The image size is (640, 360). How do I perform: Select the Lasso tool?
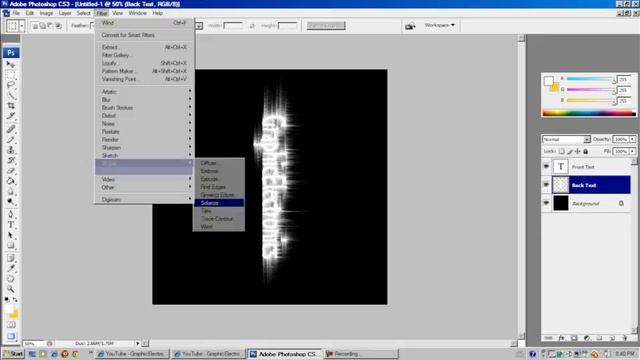point(11,85)
